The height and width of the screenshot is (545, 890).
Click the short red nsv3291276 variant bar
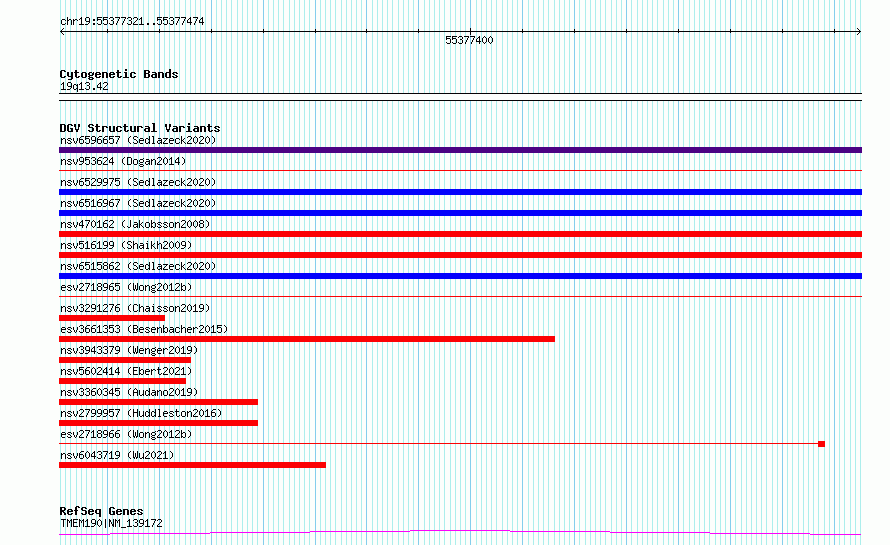[112, 318]
